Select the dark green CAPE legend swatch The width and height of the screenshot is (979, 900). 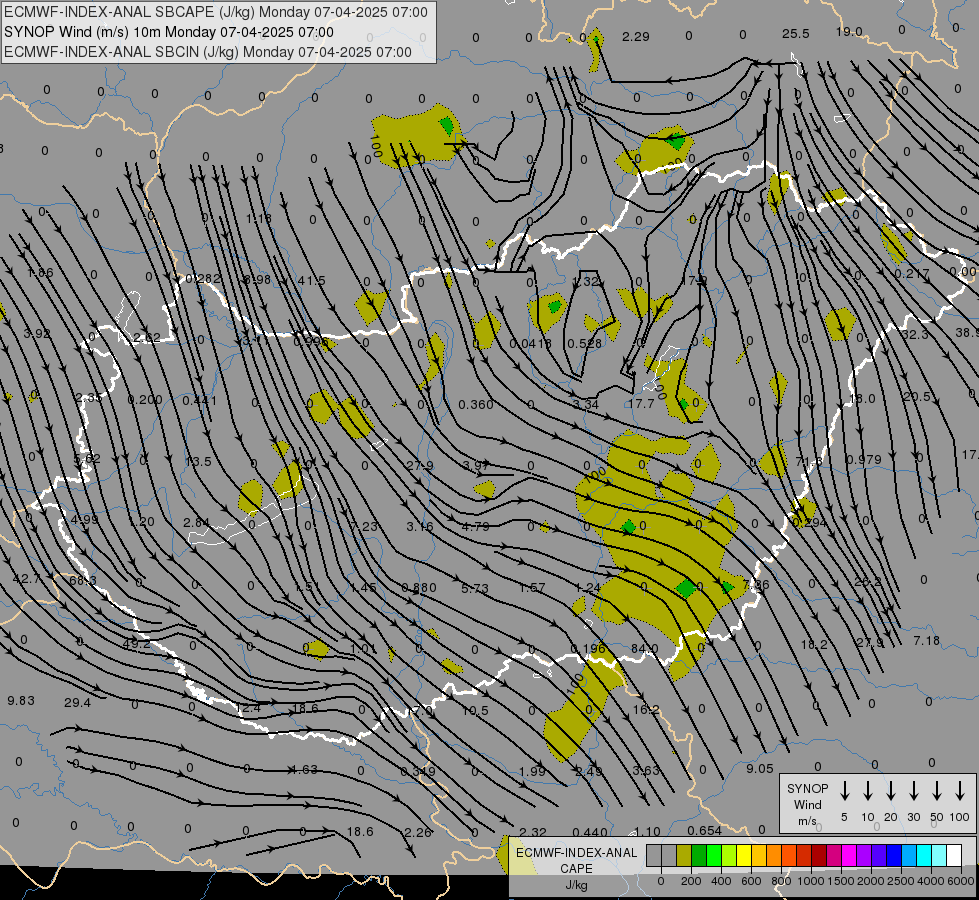tap(699, 856)
